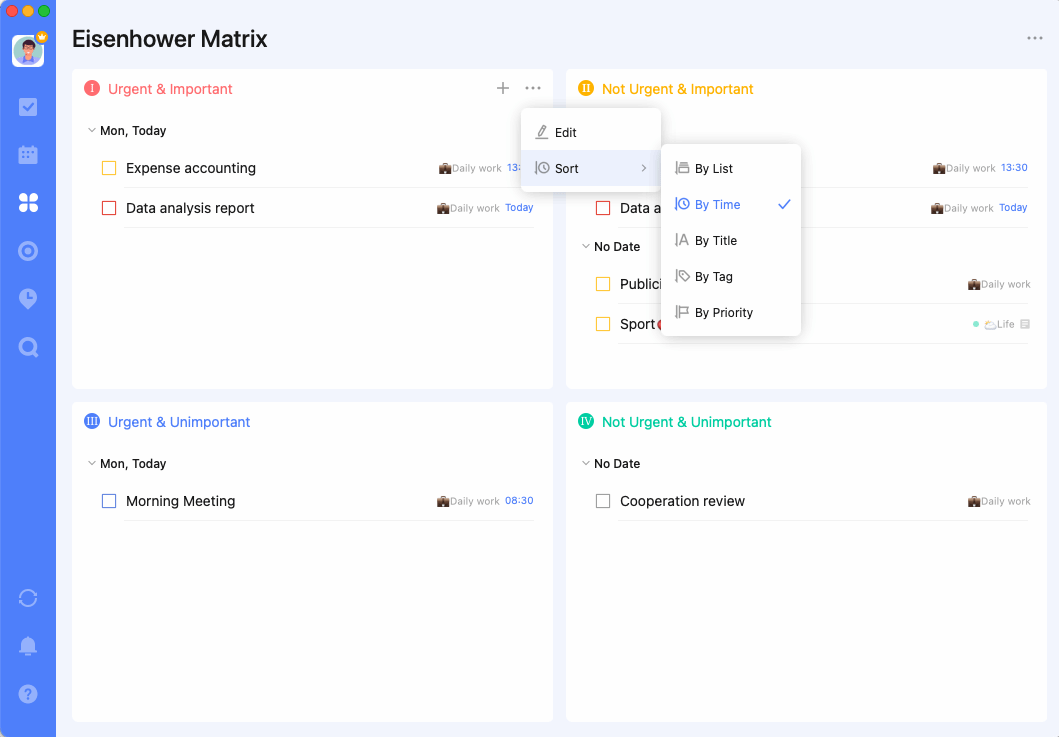
Task: Sort tasks By Title
Action: point(717,241)
